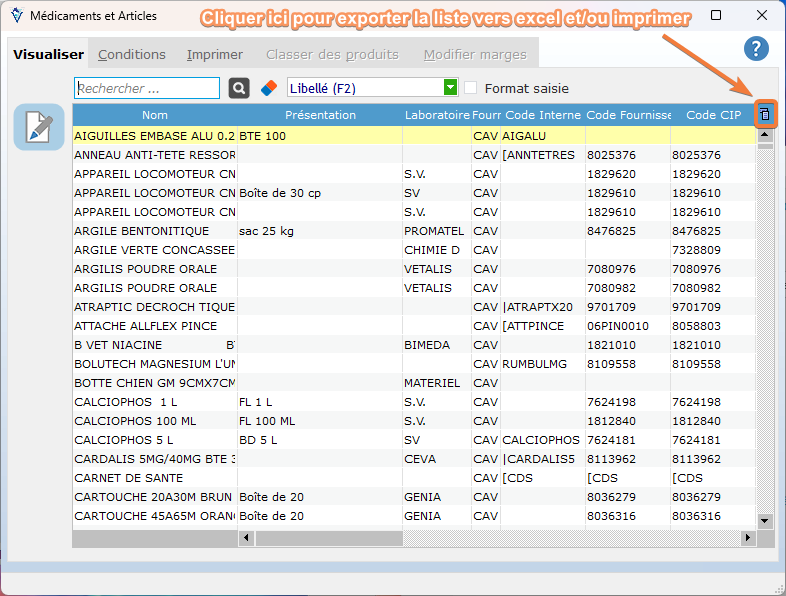Sort by the Nom column header

[x=155, y=115]
